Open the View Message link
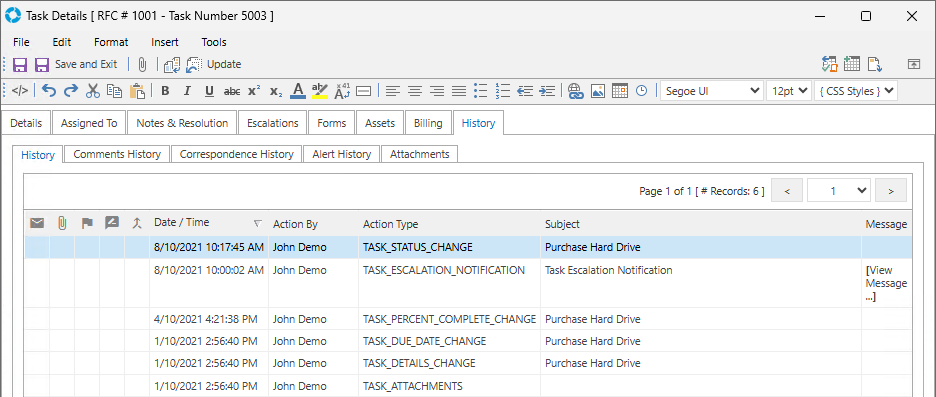 [886, 283]
